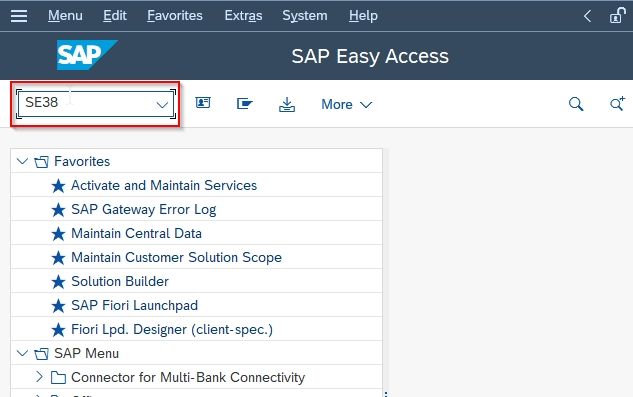Click the search-next magnifier plus icon
This screenshot has height=397, width=633.
point(617,103)
